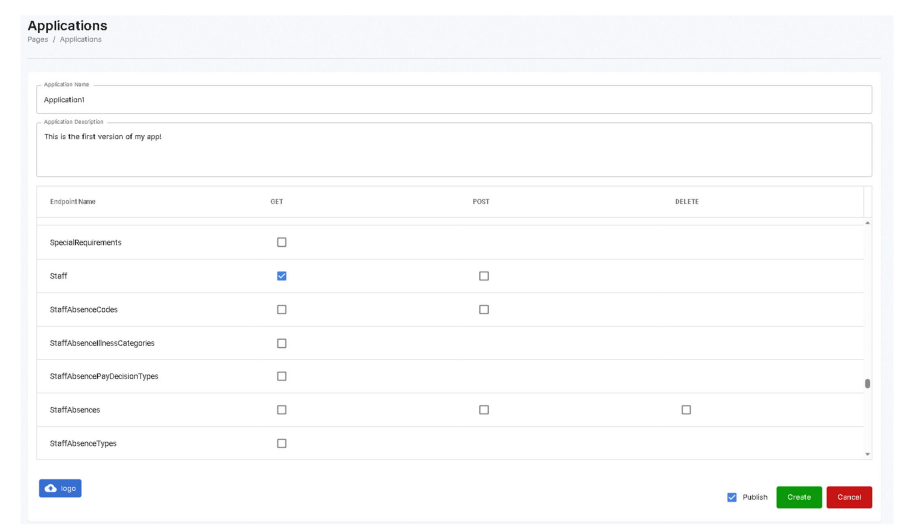This screenshot has width=902, height=525.
Task: Enable DELETE for StaffAbsences
Action: pos(686,410)
